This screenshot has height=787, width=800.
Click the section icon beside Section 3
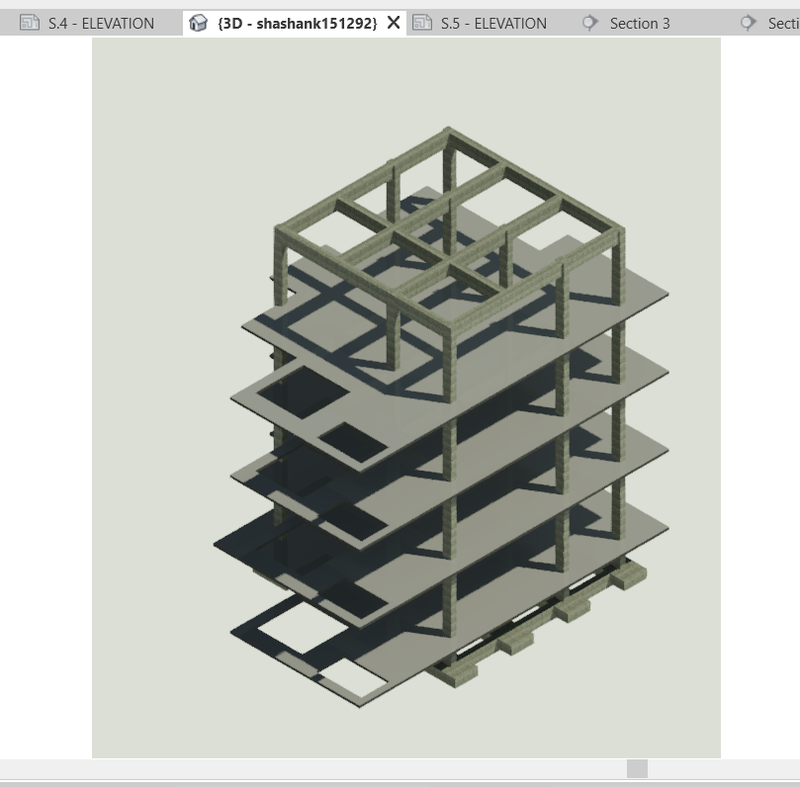590,23
